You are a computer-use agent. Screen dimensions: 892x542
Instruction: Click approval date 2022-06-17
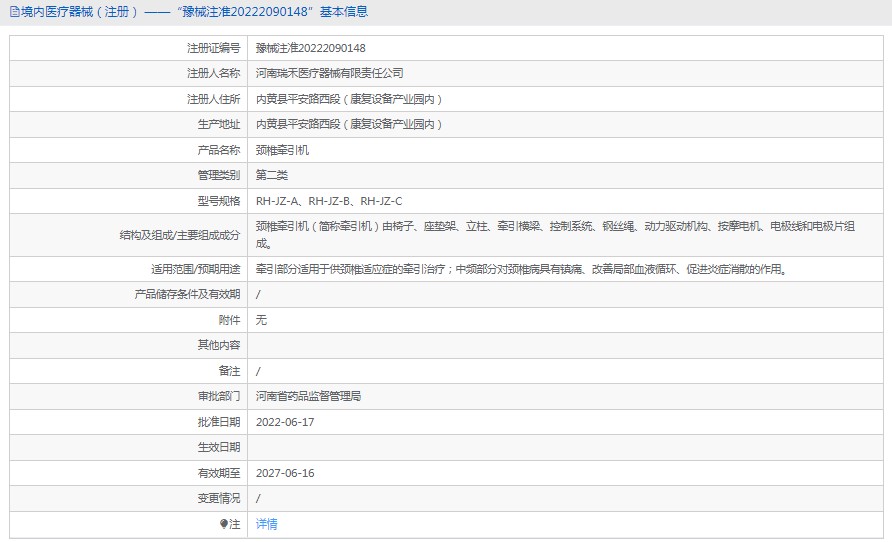(x=285, y=422)
